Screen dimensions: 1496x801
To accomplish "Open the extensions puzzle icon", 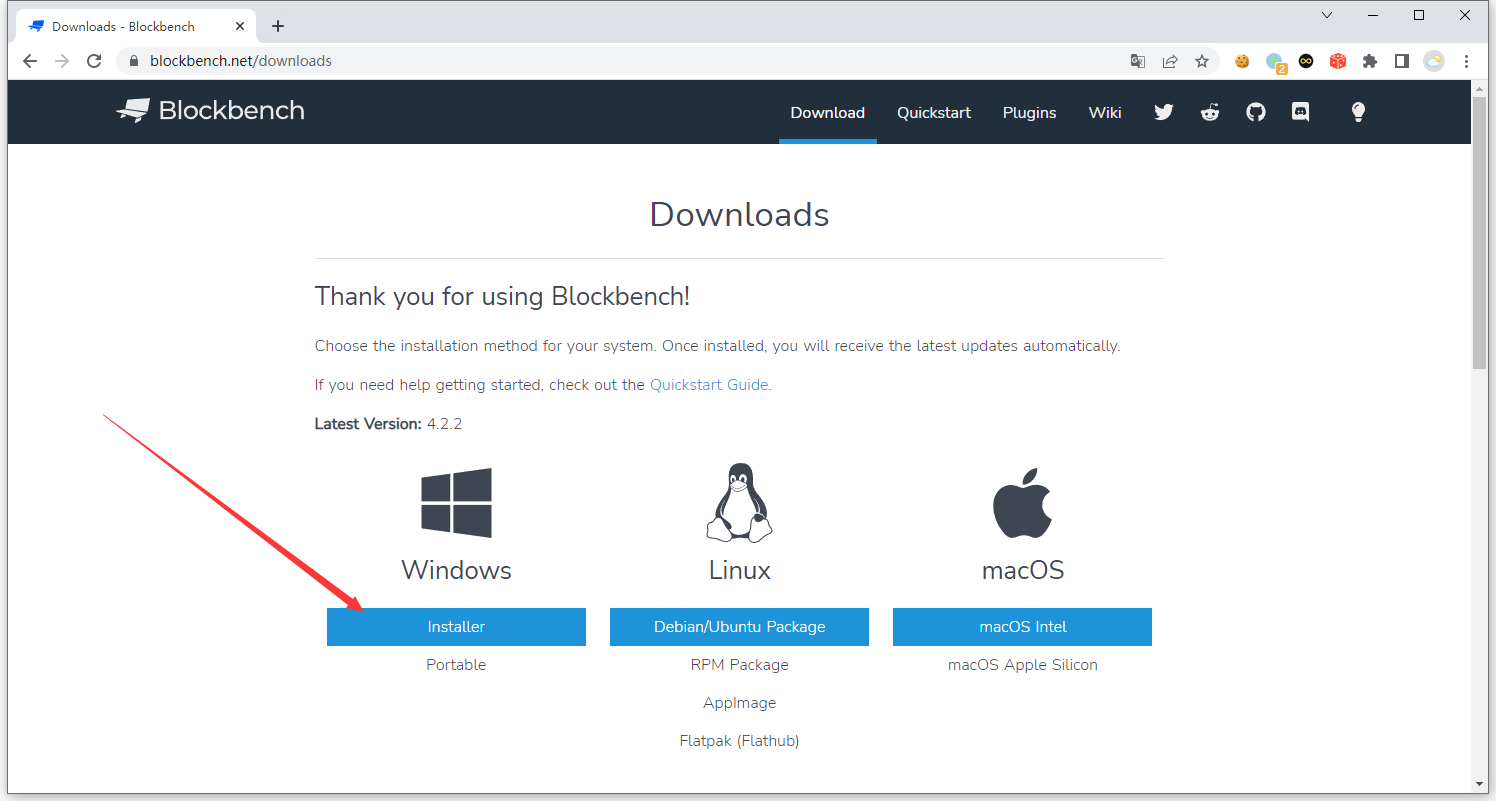I will (1370, 61).
